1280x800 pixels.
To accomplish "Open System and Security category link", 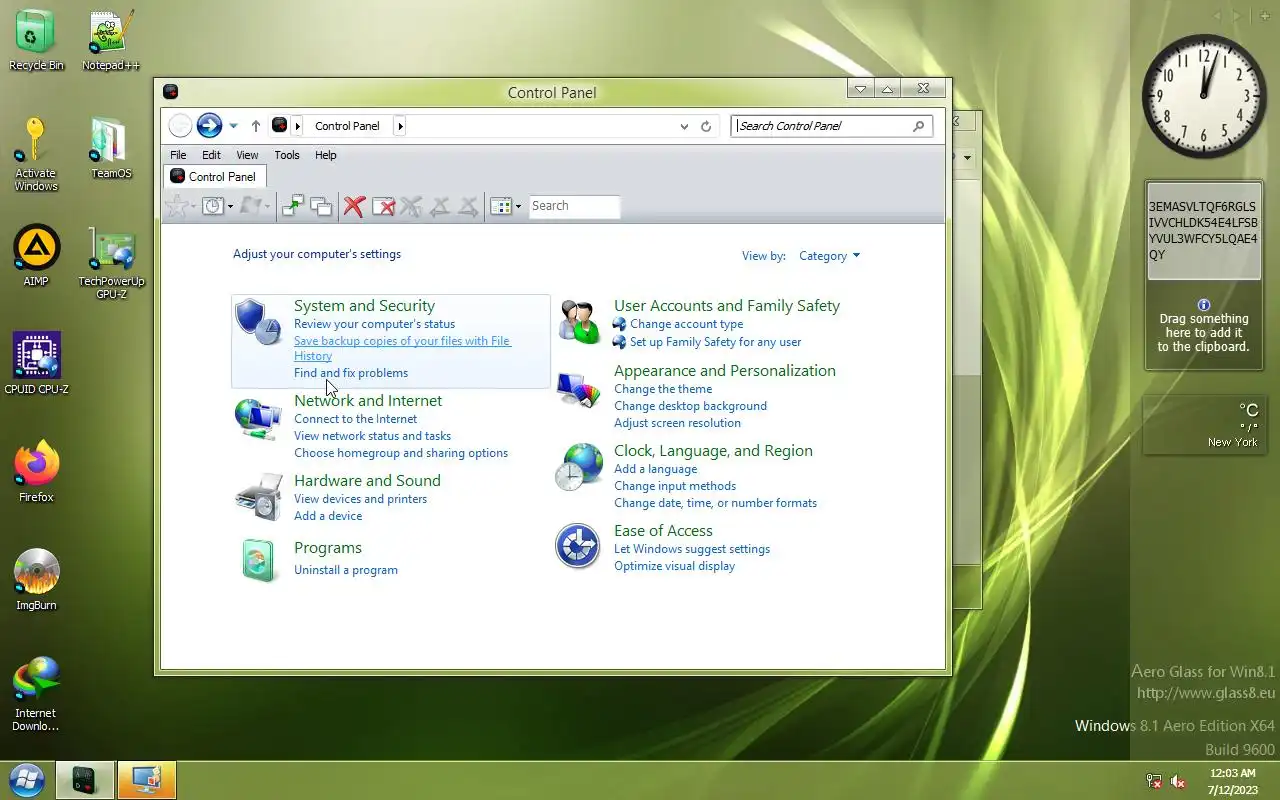I will [x=364, y=306].
